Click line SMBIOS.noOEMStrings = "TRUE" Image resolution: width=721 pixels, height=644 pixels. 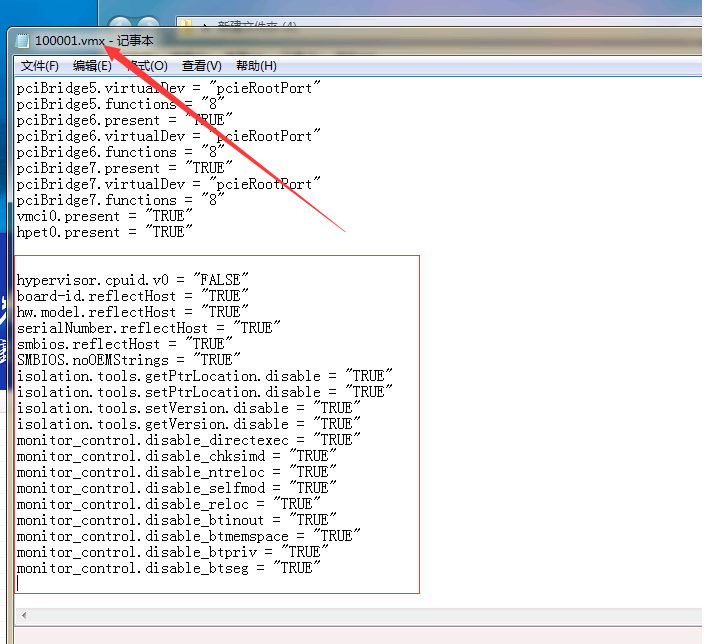129,360
